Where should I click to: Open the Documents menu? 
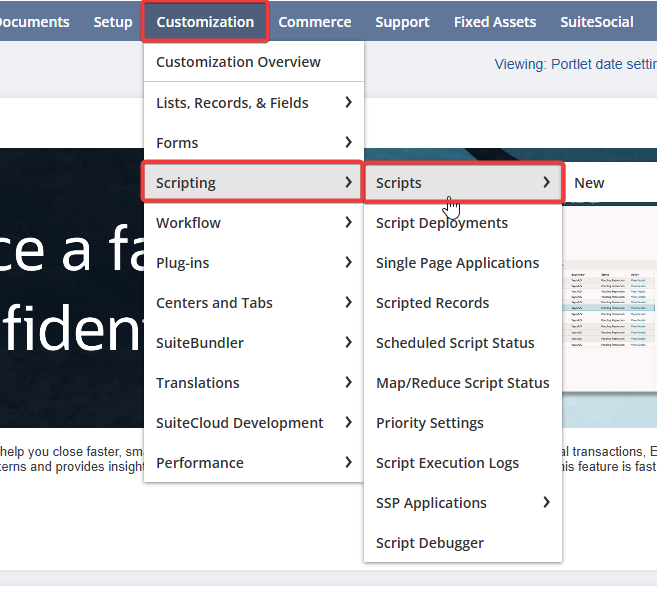34,22
